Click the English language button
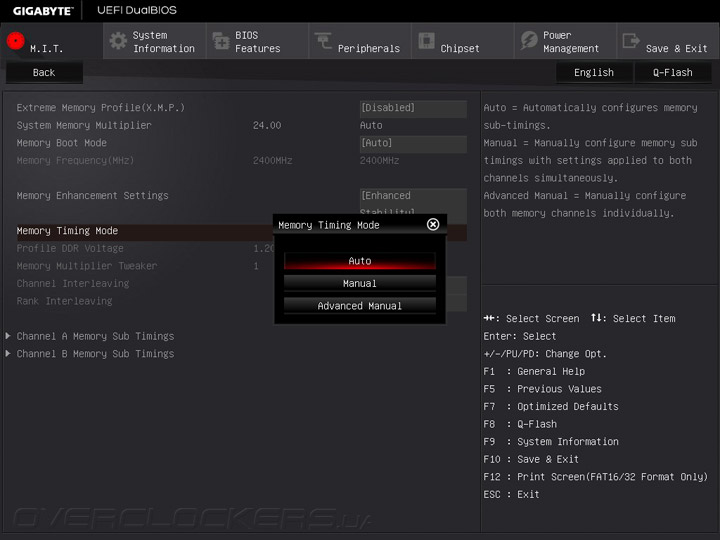This screenshot has height=540, width=720. click(594, 73)
